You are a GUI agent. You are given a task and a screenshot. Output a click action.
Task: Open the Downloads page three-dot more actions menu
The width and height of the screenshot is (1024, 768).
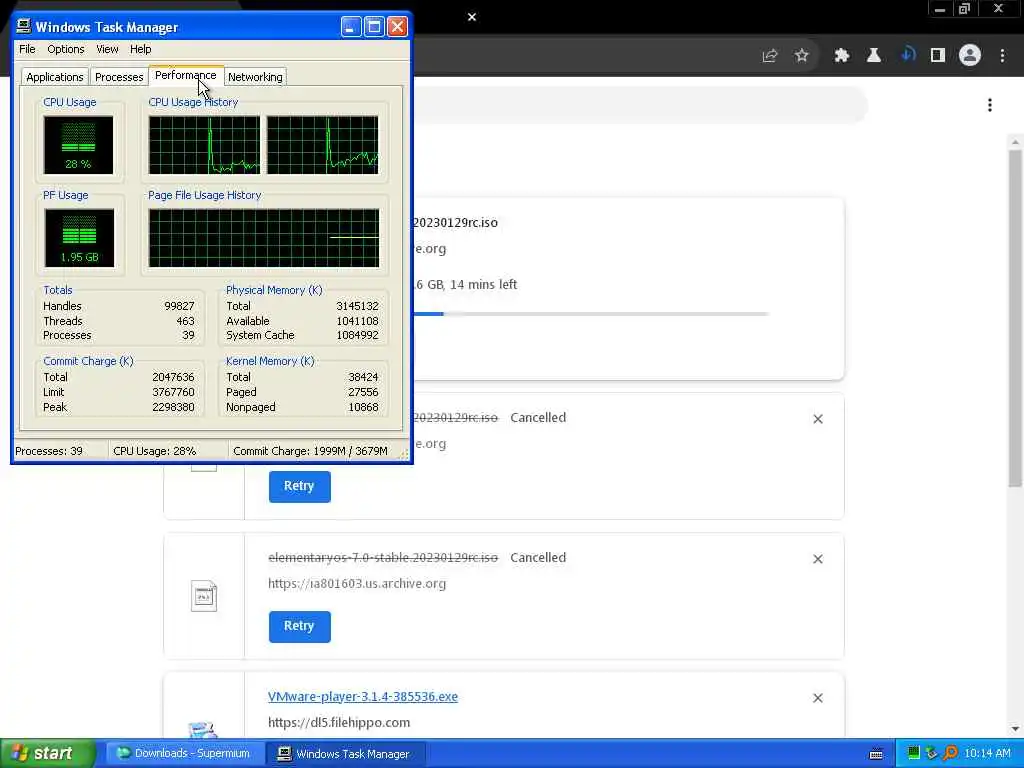coord(990,105)
